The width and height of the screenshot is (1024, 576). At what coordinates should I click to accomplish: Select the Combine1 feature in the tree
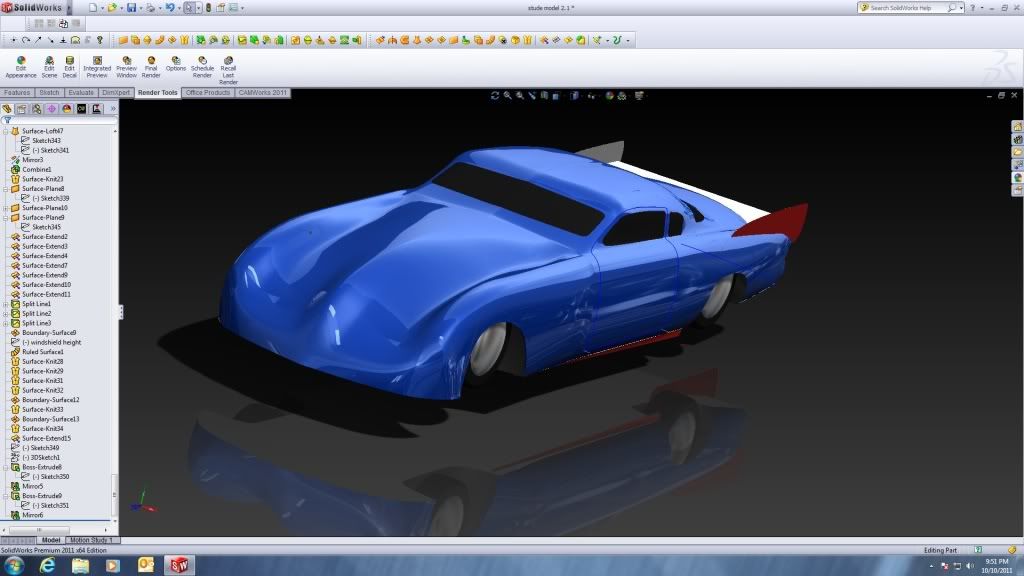coord(36,169)
